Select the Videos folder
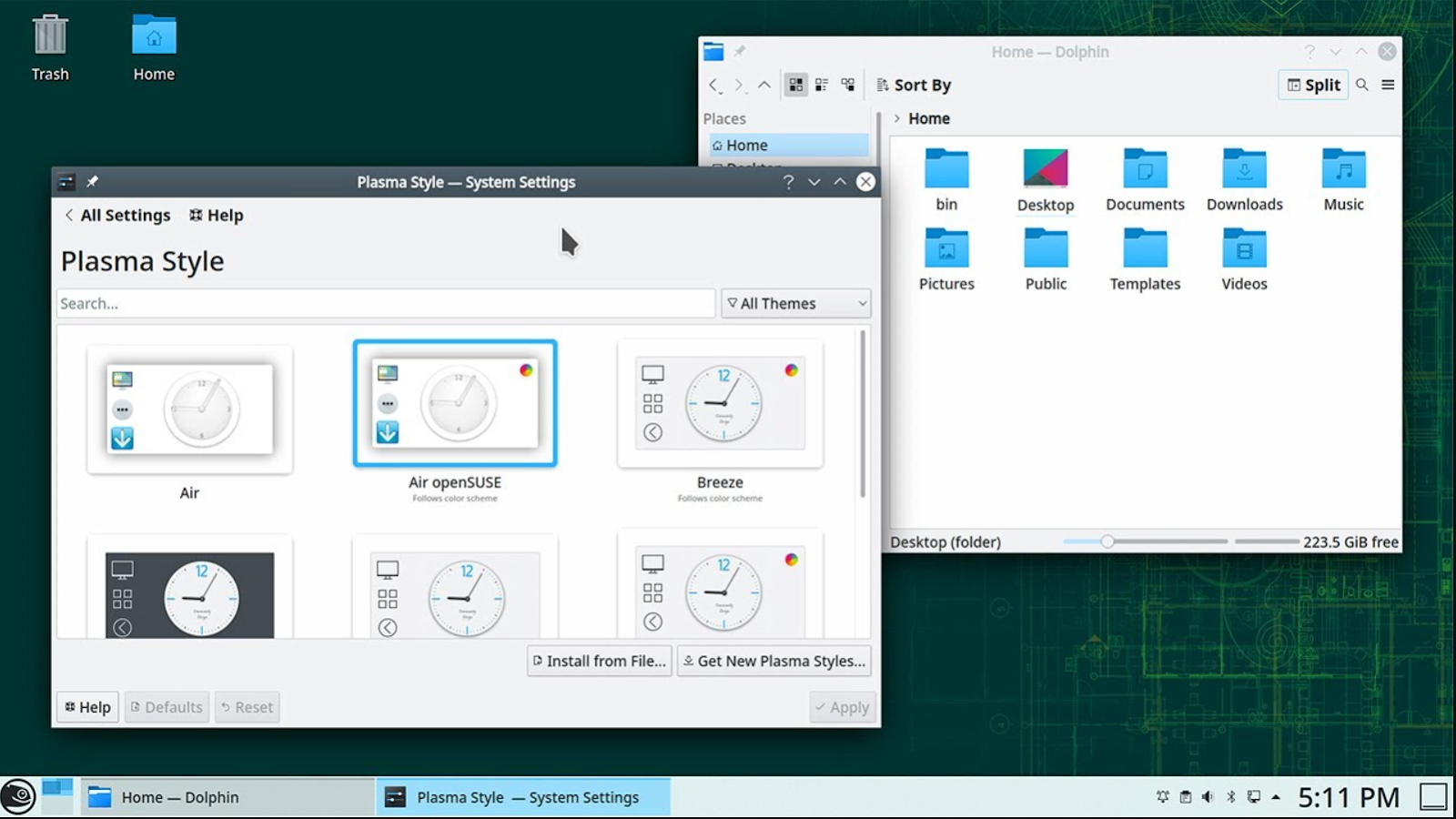 tap(1244, 259)
